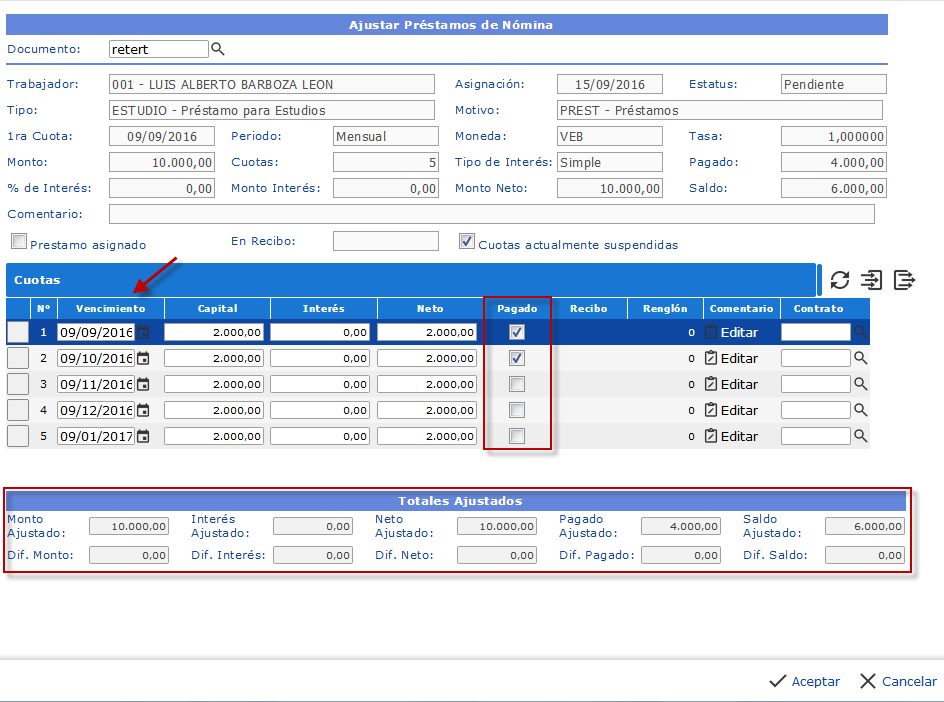Click the export icon with outward arrow
The width and height of the screenshot is (944, 702).
[904, 280]
